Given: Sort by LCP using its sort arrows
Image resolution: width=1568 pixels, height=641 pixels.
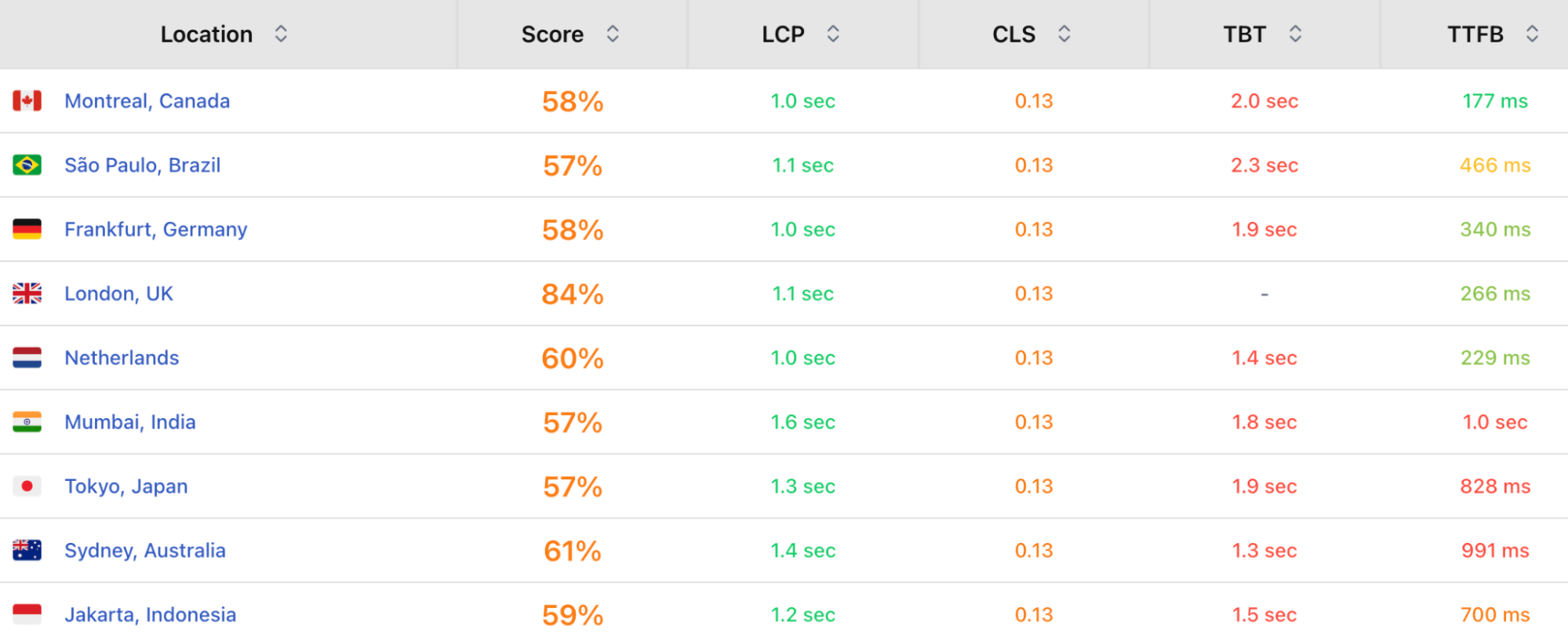Looking at the screenshot, I should pos(833,34).
